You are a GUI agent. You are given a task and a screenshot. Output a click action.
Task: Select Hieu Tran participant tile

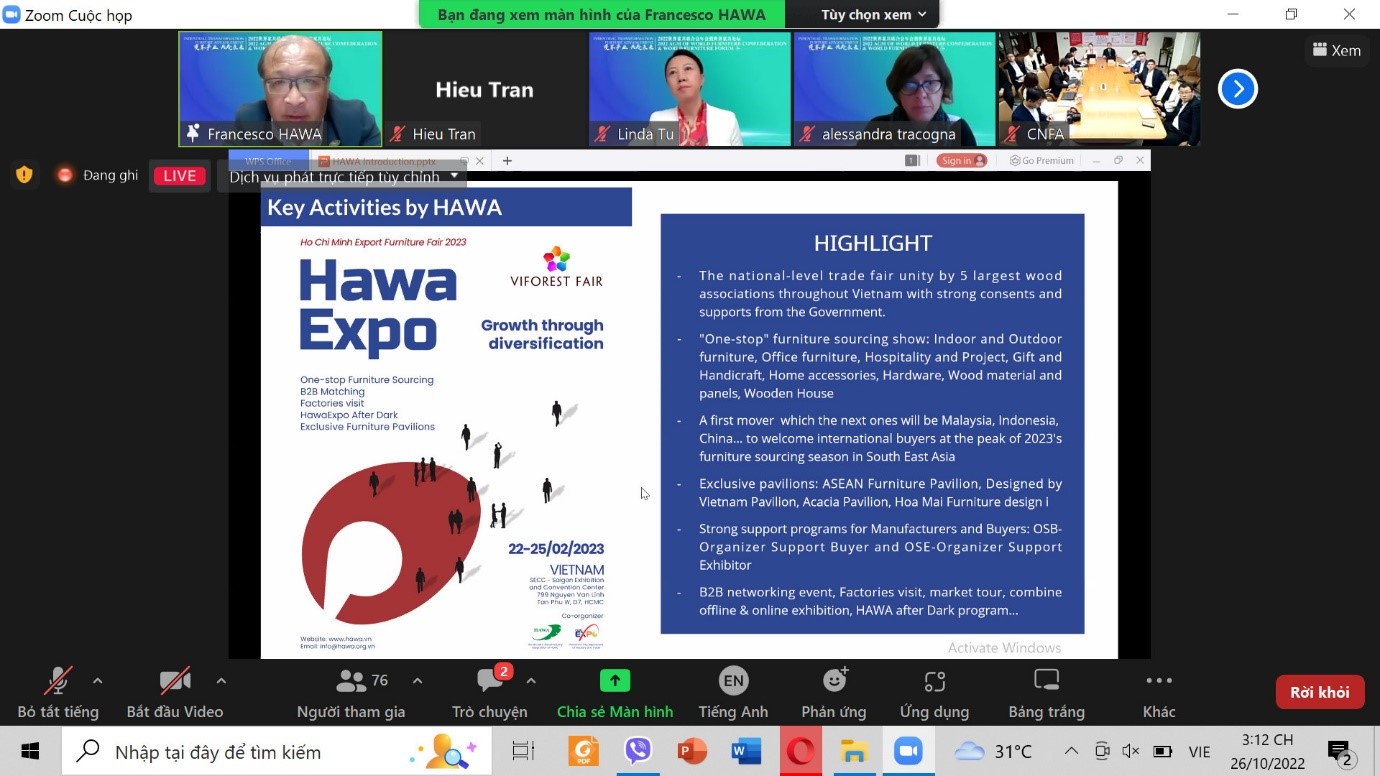(x=485, y=89)
